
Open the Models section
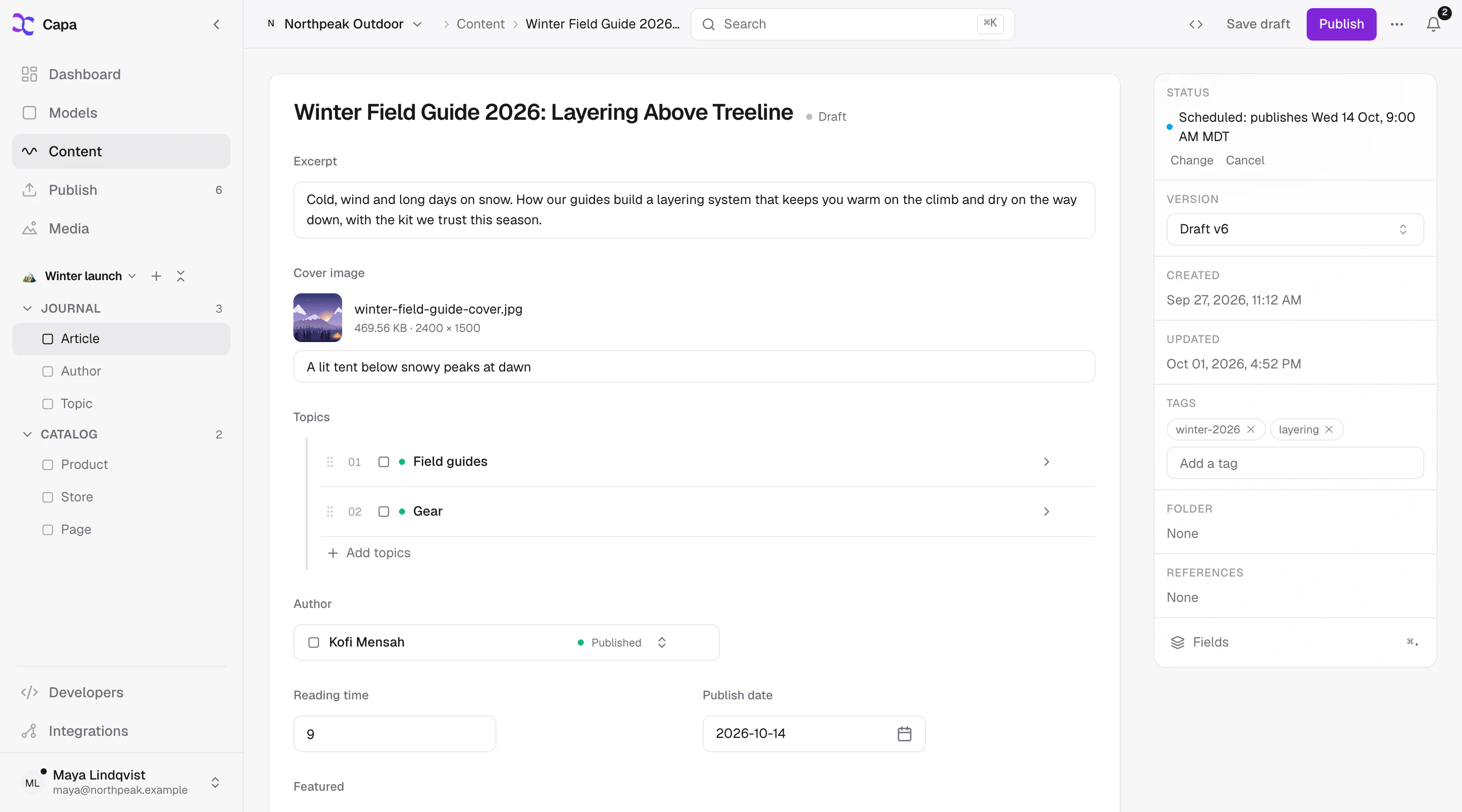pyautogui.click(x=121, y=113)
